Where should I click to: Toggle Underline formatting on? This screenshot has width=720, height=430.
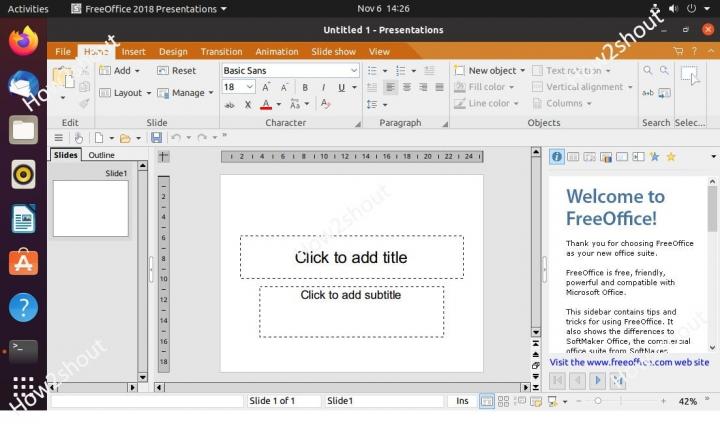pyautogui.click(x=341, y=88)
